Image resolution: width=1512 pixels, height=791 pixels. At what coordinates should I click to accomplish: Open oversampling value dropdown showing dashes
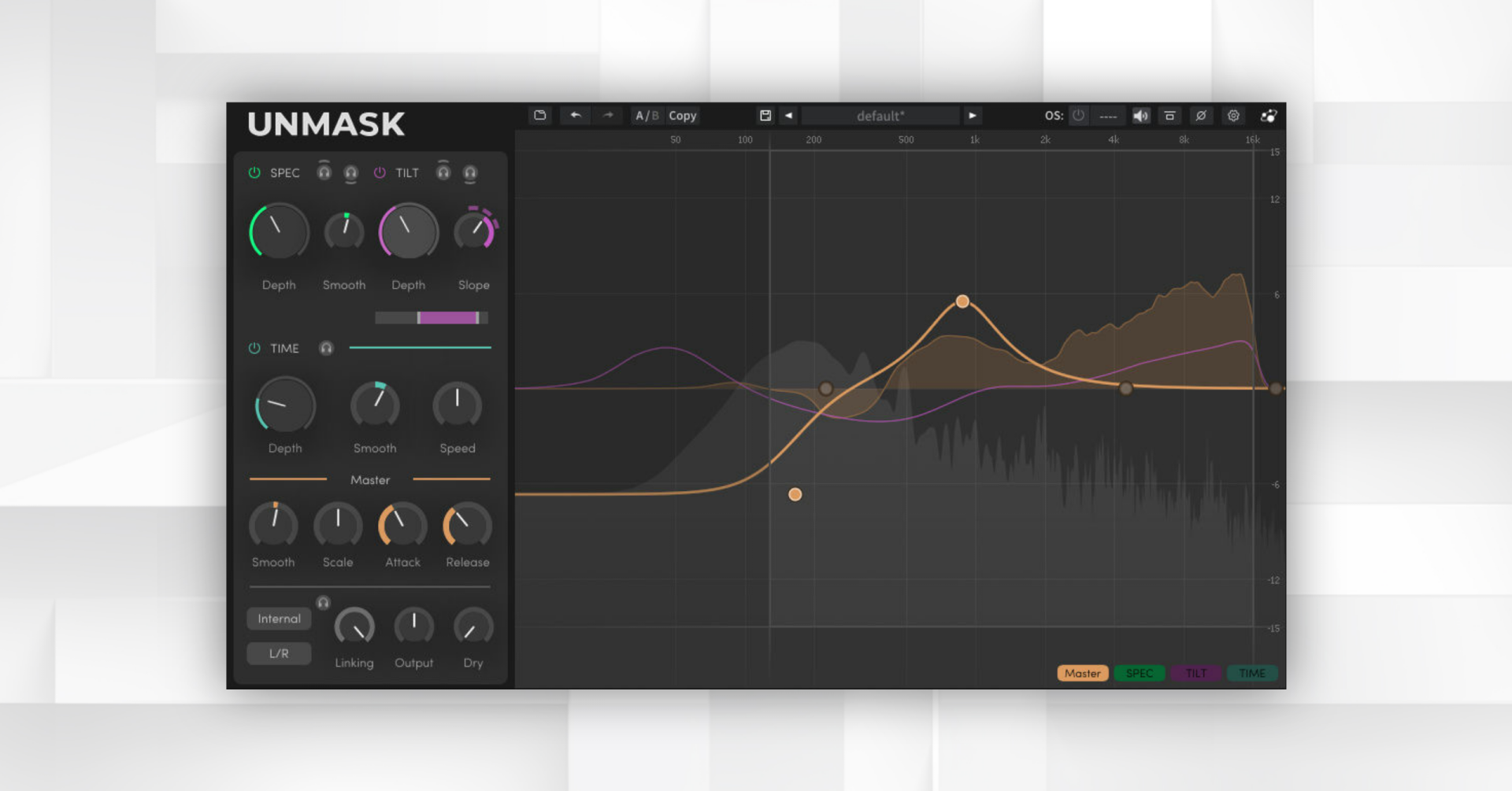pyautogui.click(x=1108, y=116)
